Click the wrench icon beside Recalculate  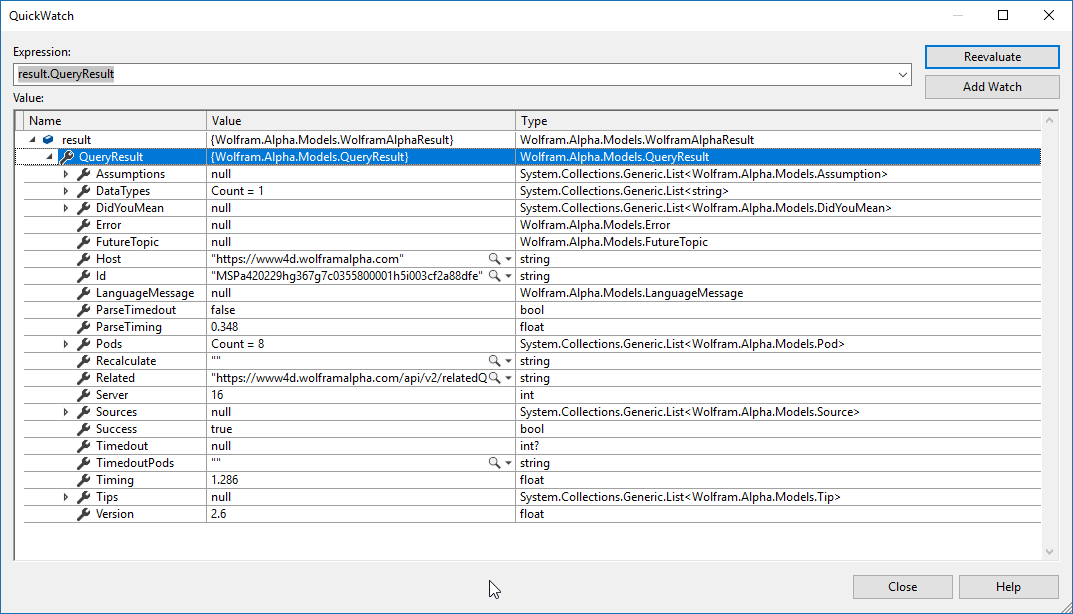[83, 361]
